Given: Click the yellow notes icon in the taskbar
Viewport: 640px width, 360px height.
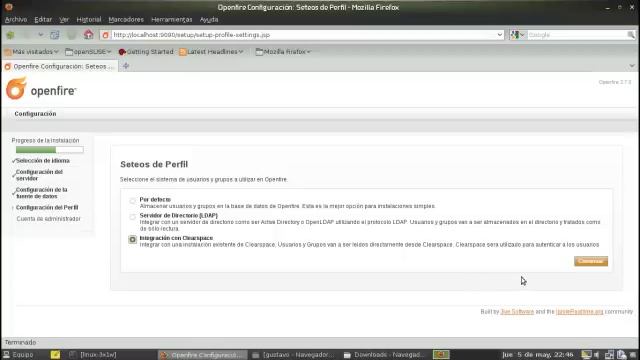Looking at the screenshot, I should (55, 355).
